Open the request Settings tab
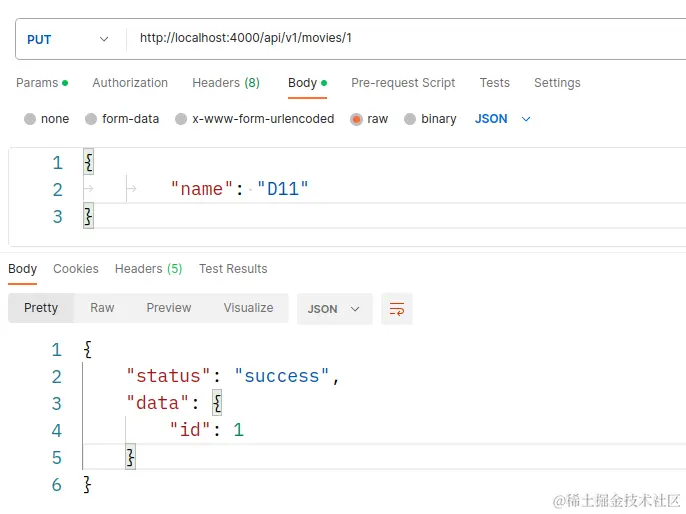This screenshot has width=686, height=514. 557,83
